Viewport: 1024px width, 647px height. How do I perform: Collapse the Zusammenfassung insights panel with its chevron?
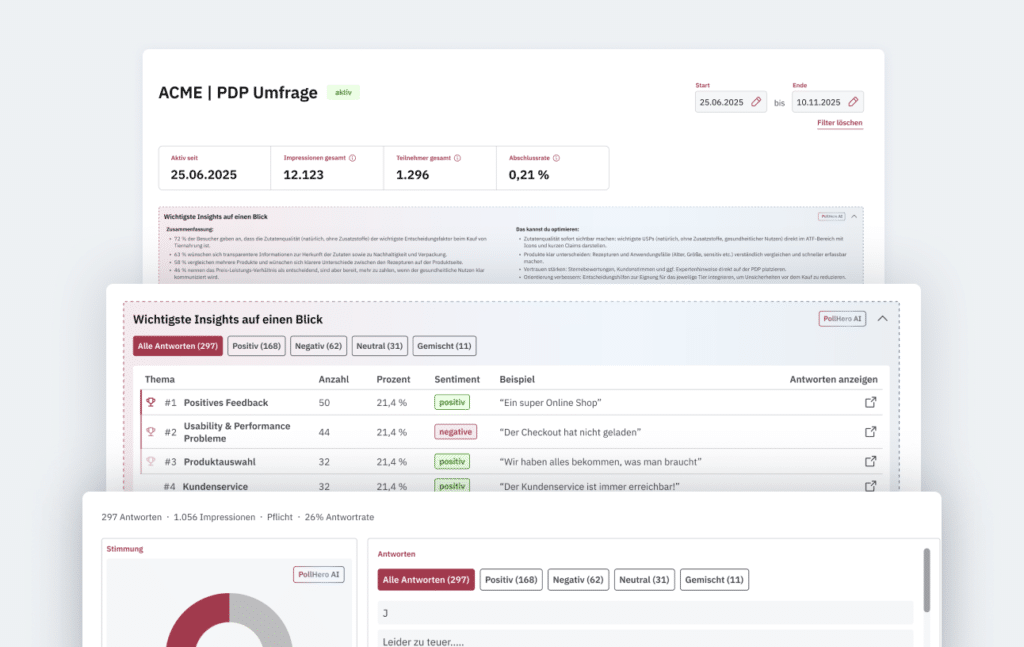point(853,216)
